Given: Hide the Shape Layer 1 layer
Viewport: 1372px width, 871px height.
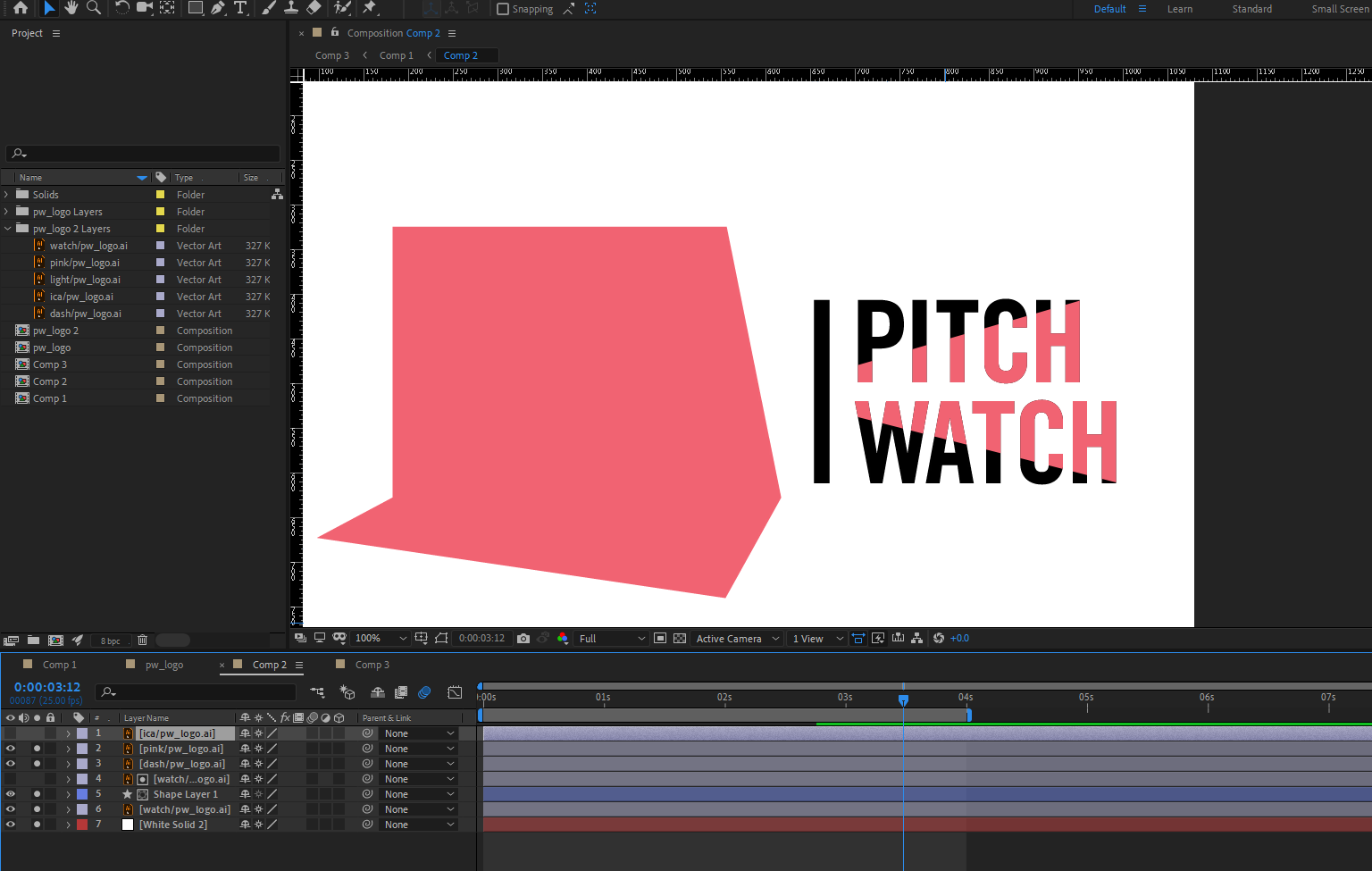Looking at the screenshot, I should [11, 793].
